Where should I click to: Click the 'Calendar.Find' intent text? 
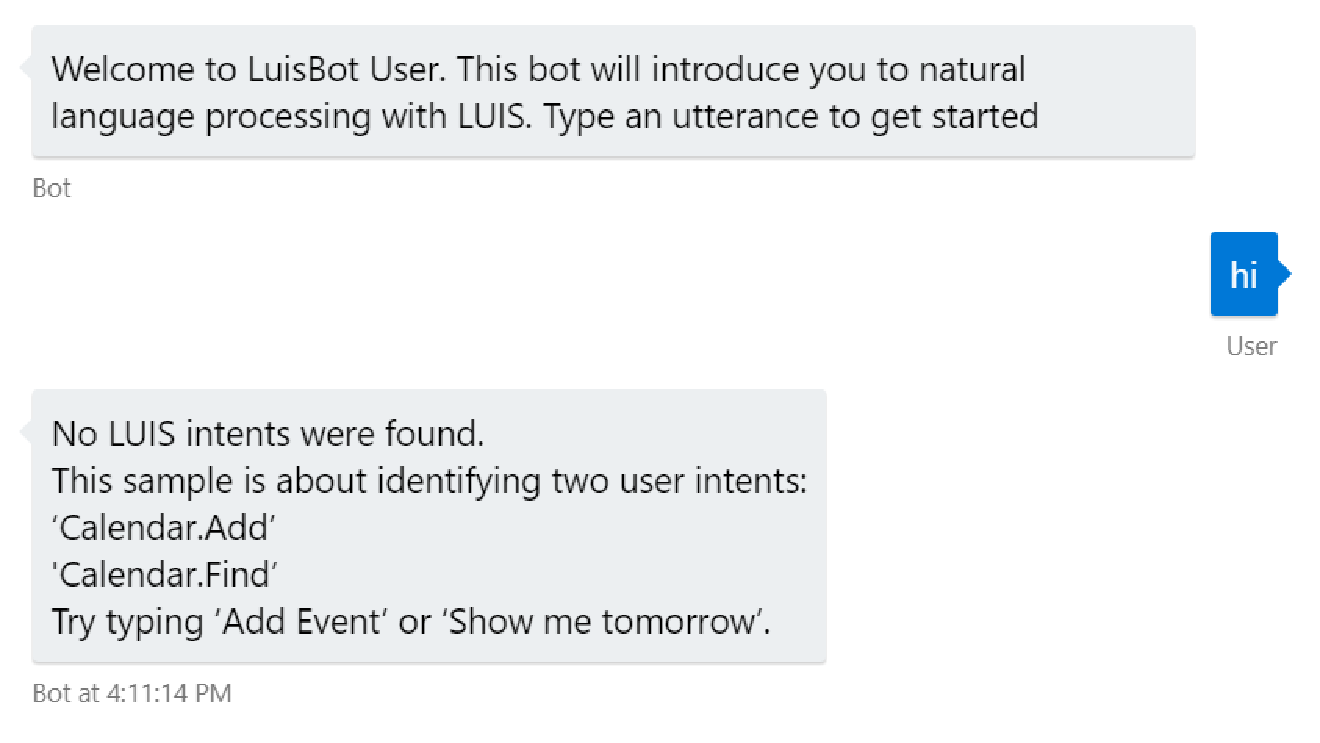pos(166,575)
